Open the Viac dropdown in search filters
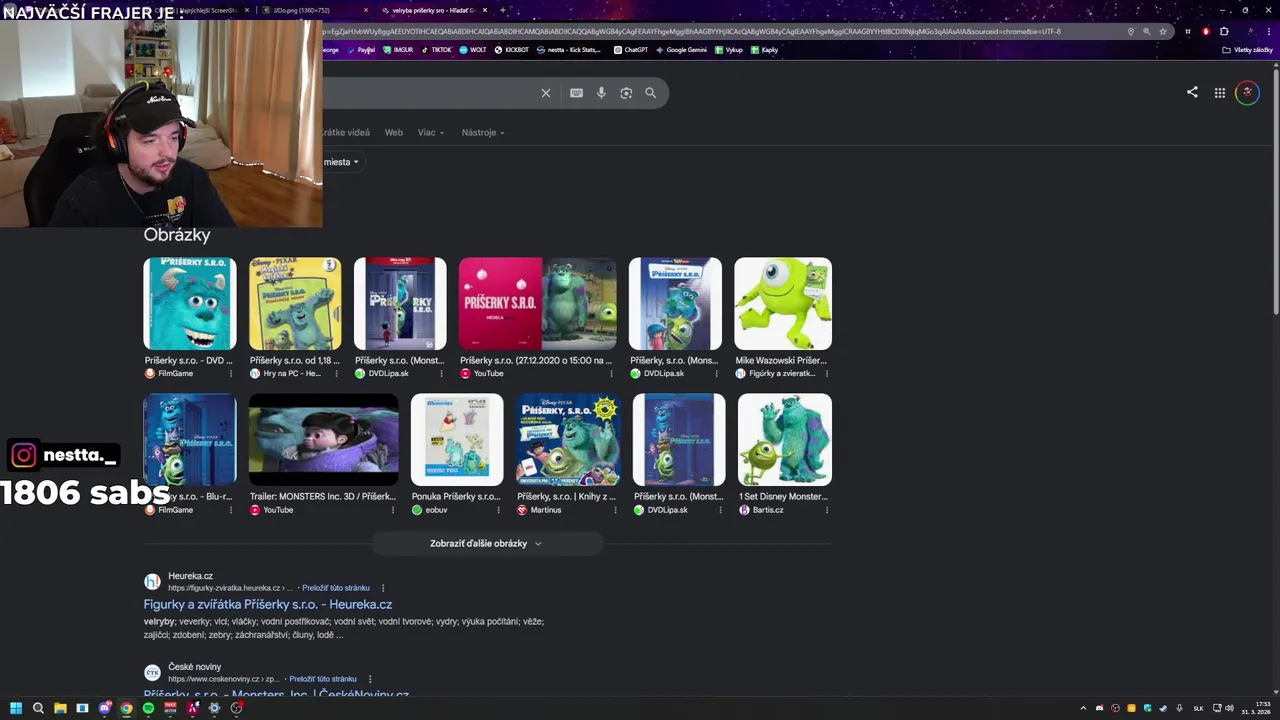Viewport: 1280px width, 720px height. click(431, 132)
